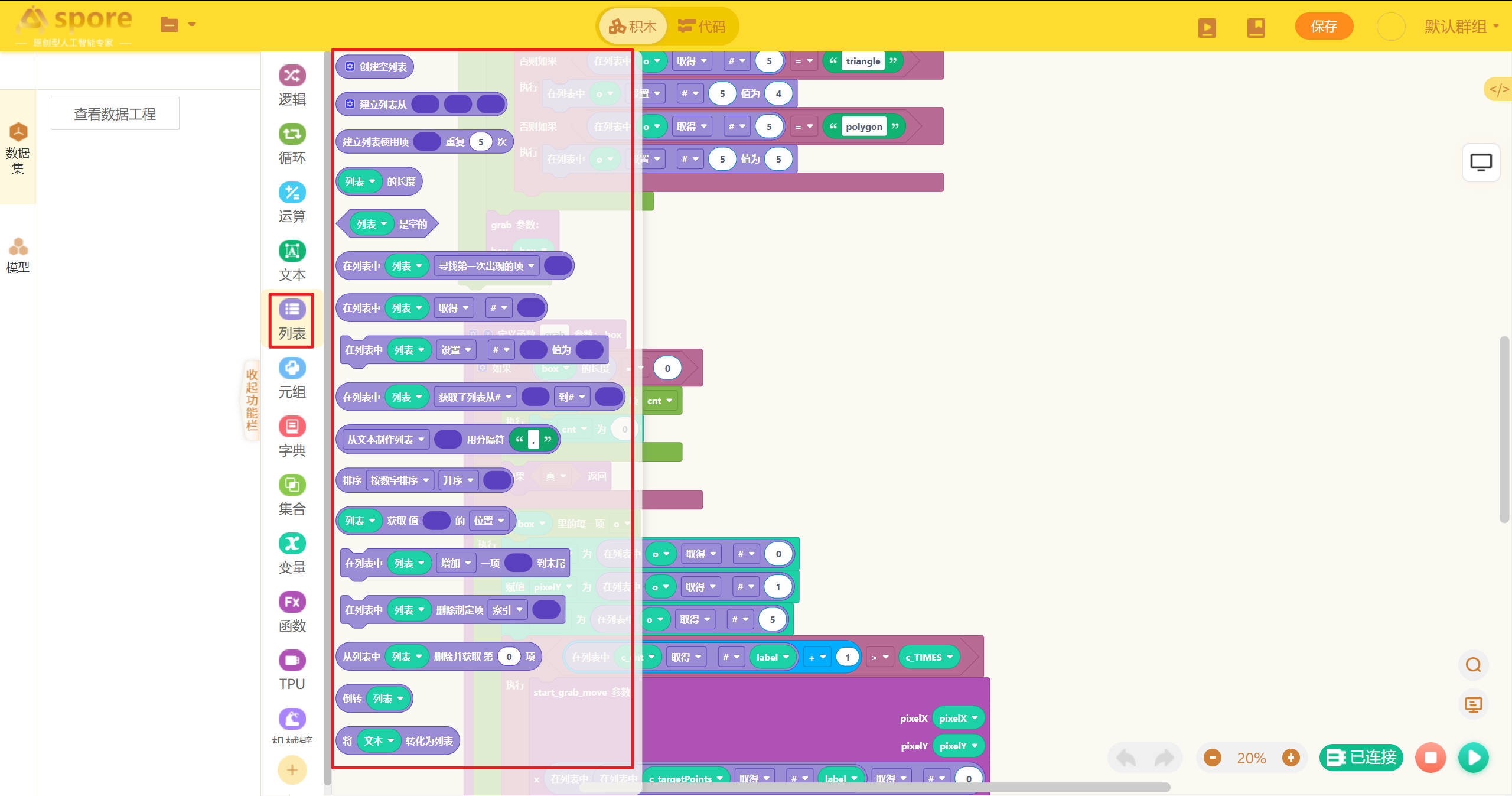This screenshot has width=1512, height=796.
Task: Expand 按数字排序 sort type dropdown
Action: 399,480
